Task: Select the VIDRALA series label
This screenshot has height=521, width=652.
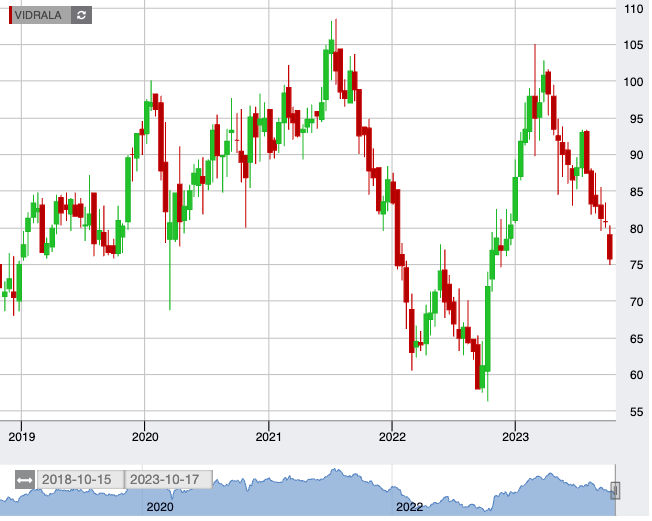Action: (x=38, y=15)
